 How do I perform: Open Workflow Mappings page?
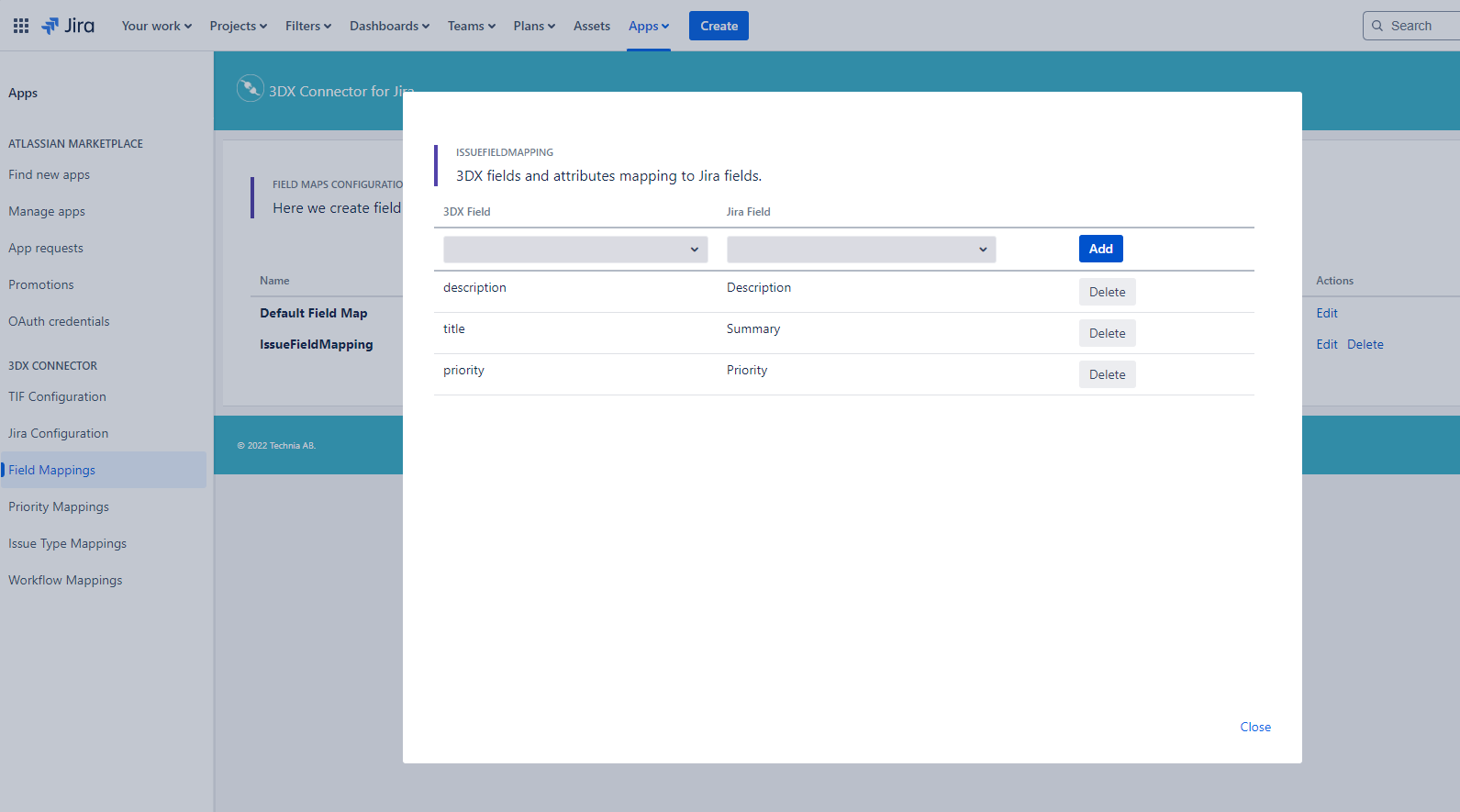pos(65,580)
